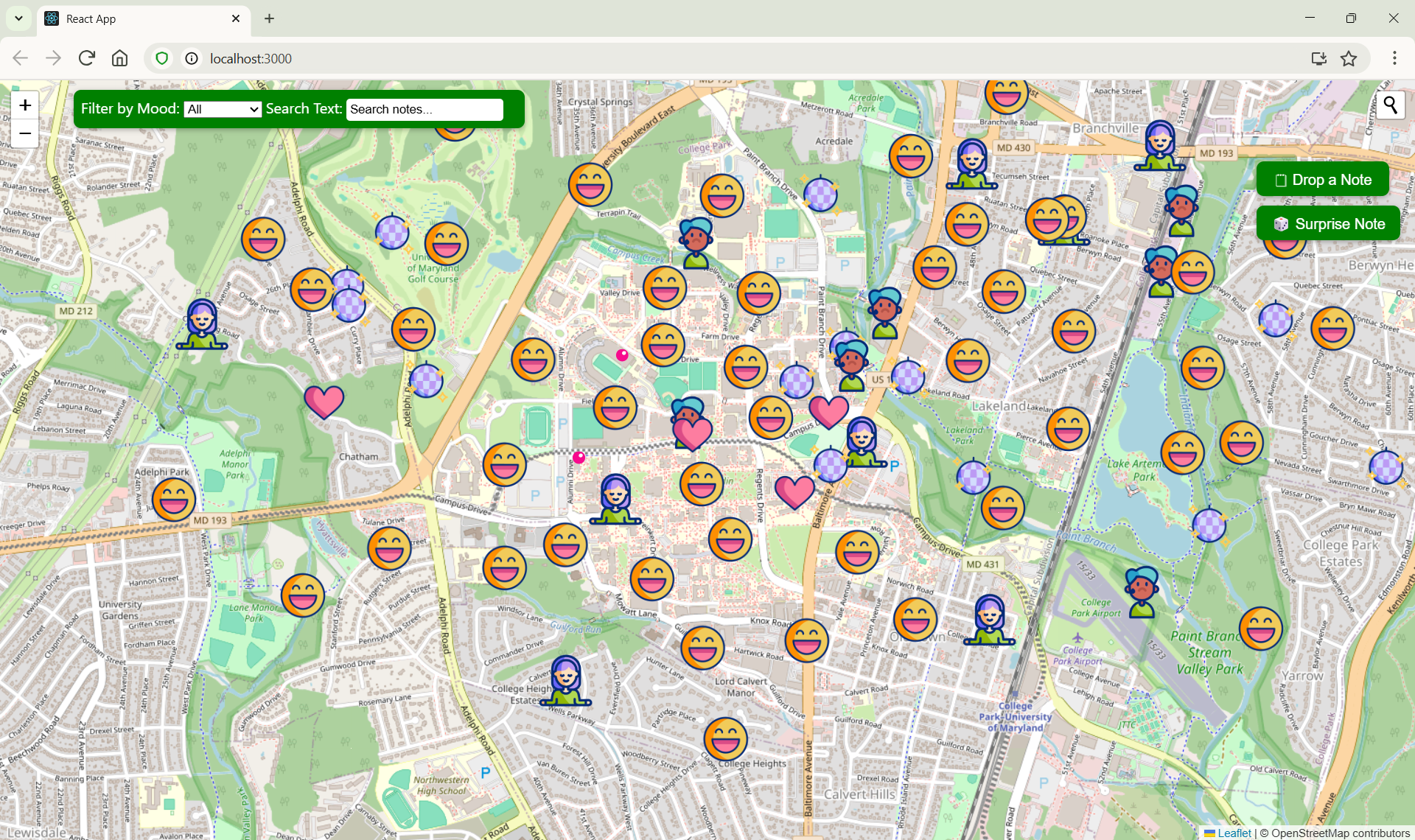Open a new browser tab
The width and height of the screenshot is (1415, 840).
coord(269,18)
